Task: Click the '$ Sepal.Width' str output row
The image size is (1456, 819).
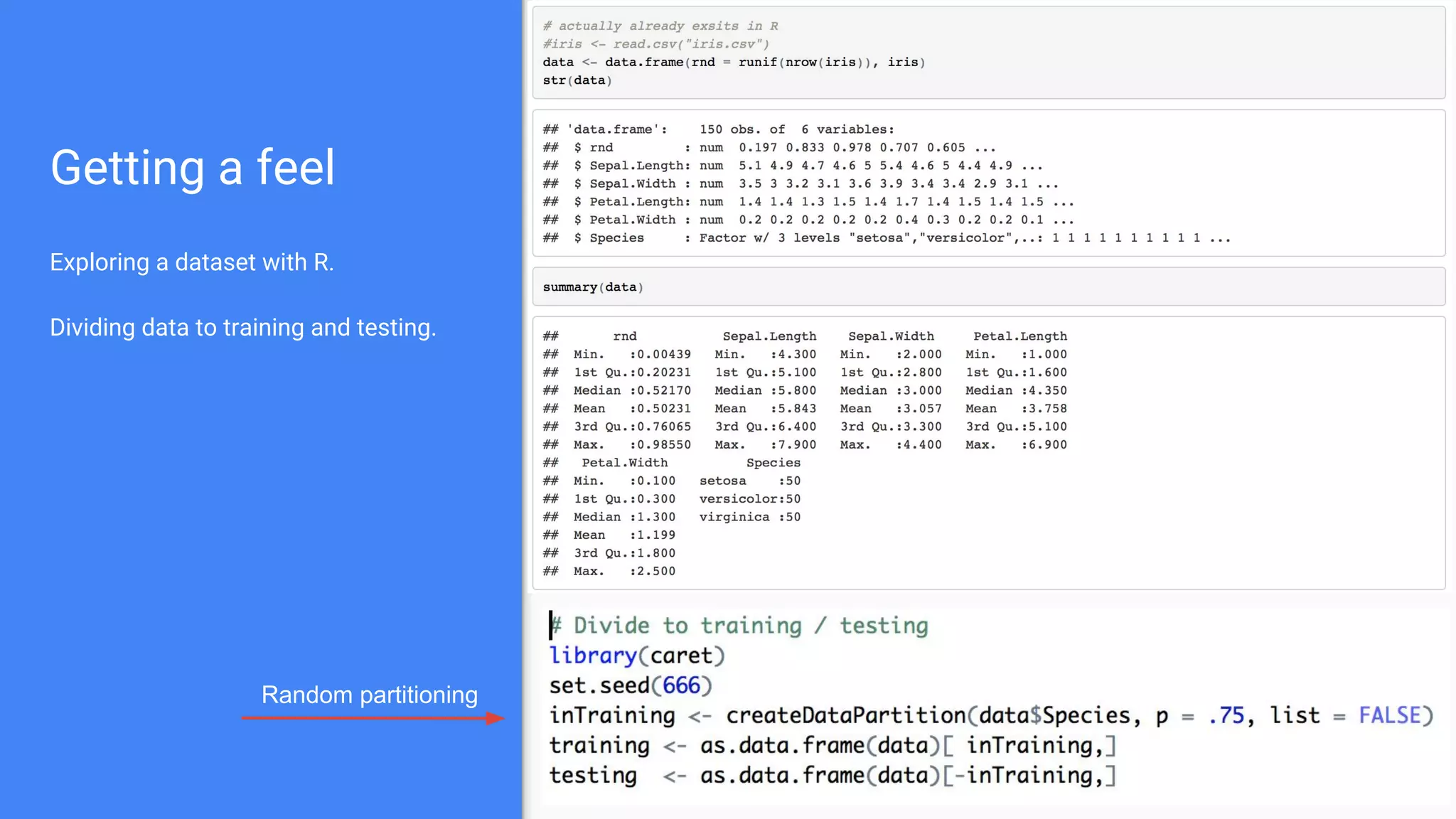Action: click(x=801, y=184)
